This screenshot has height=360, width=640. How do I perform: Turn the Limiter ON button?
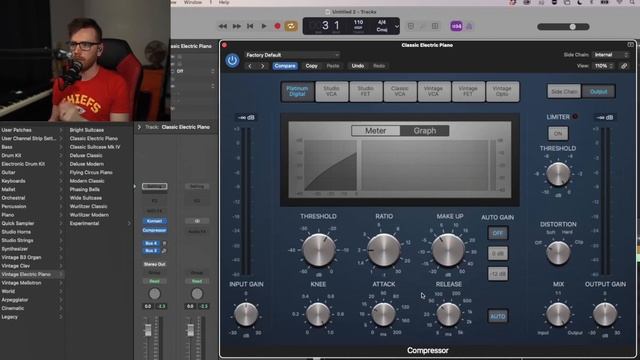(558, 133)
